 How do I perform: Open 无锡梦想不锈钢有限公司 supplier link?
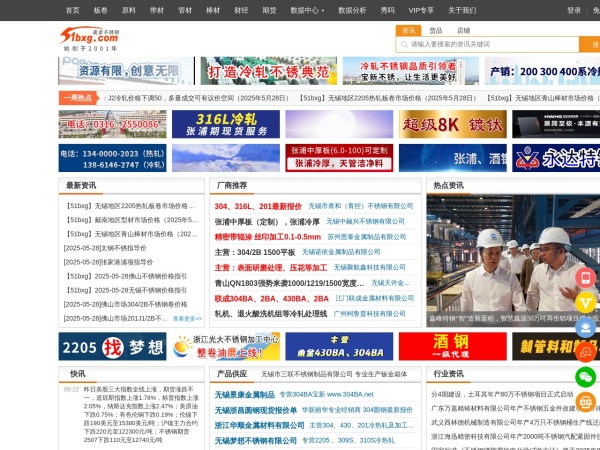click(256, 441)
